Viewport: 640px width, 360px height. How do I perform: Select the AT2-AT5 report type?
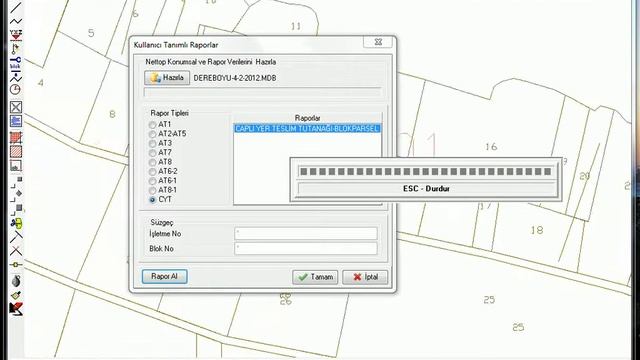point(153,134)
